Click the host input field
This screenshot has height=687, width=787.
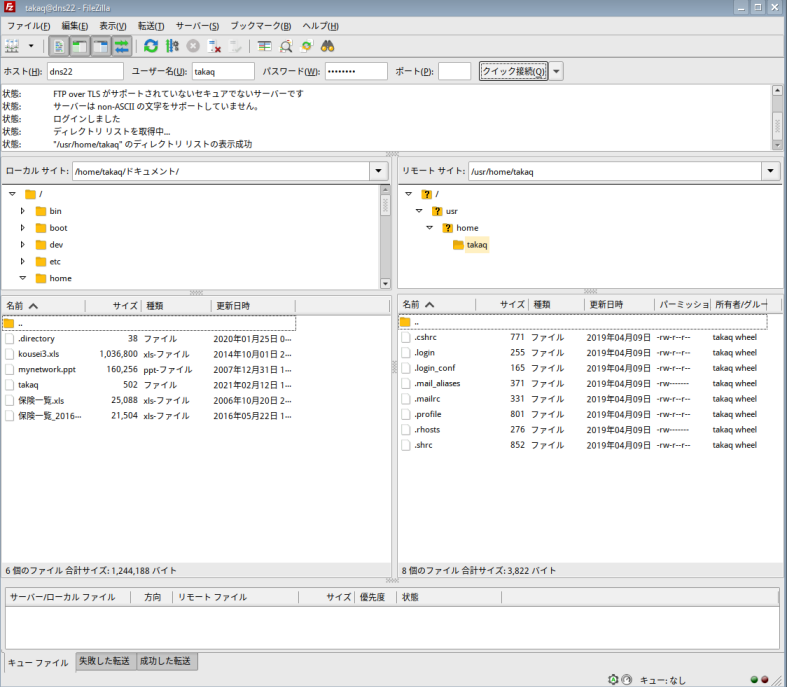tap(85, 71)
